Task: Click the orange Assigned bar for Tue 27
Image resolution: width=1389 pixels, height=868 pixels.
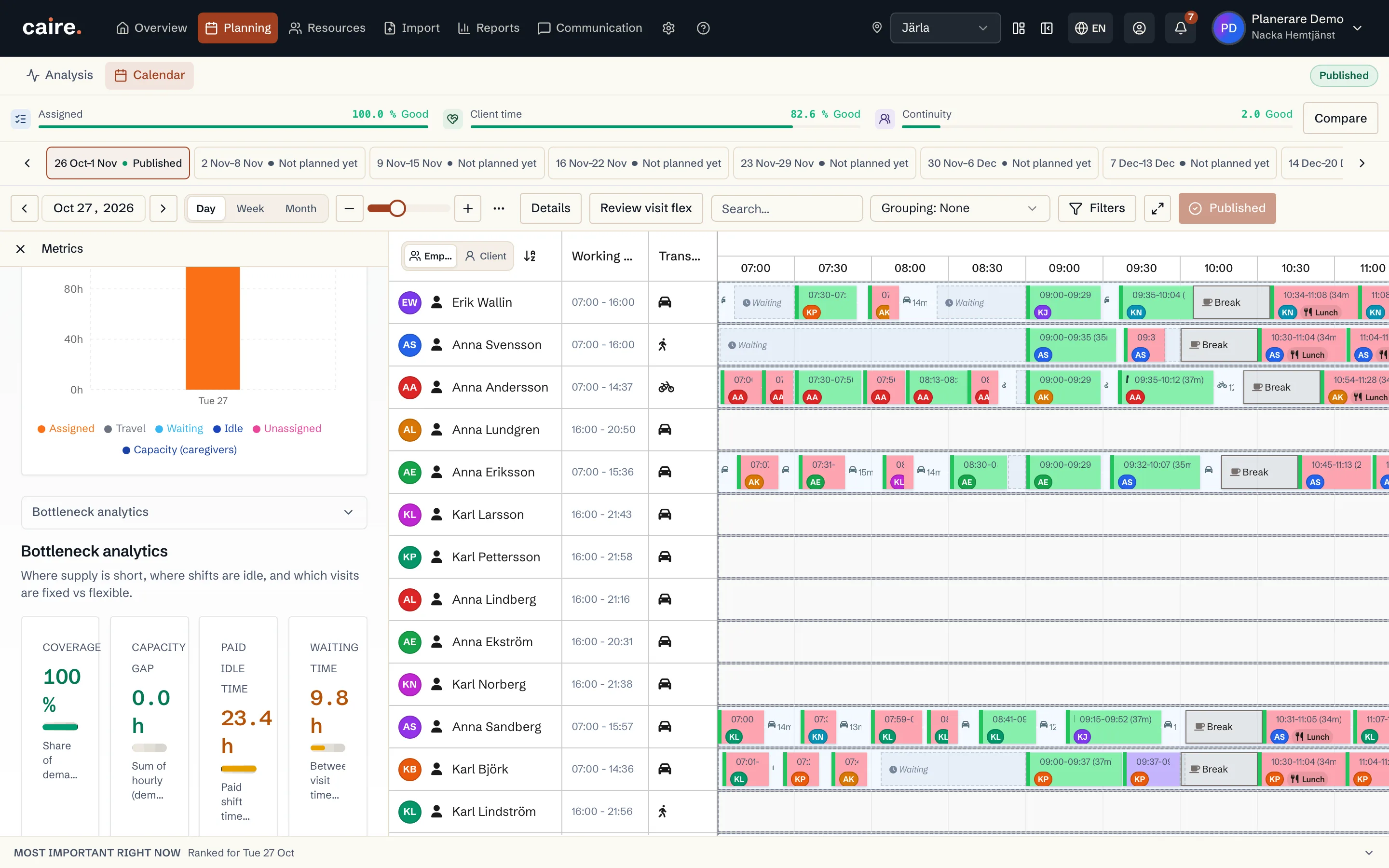Action: click(x=212, y=328)
